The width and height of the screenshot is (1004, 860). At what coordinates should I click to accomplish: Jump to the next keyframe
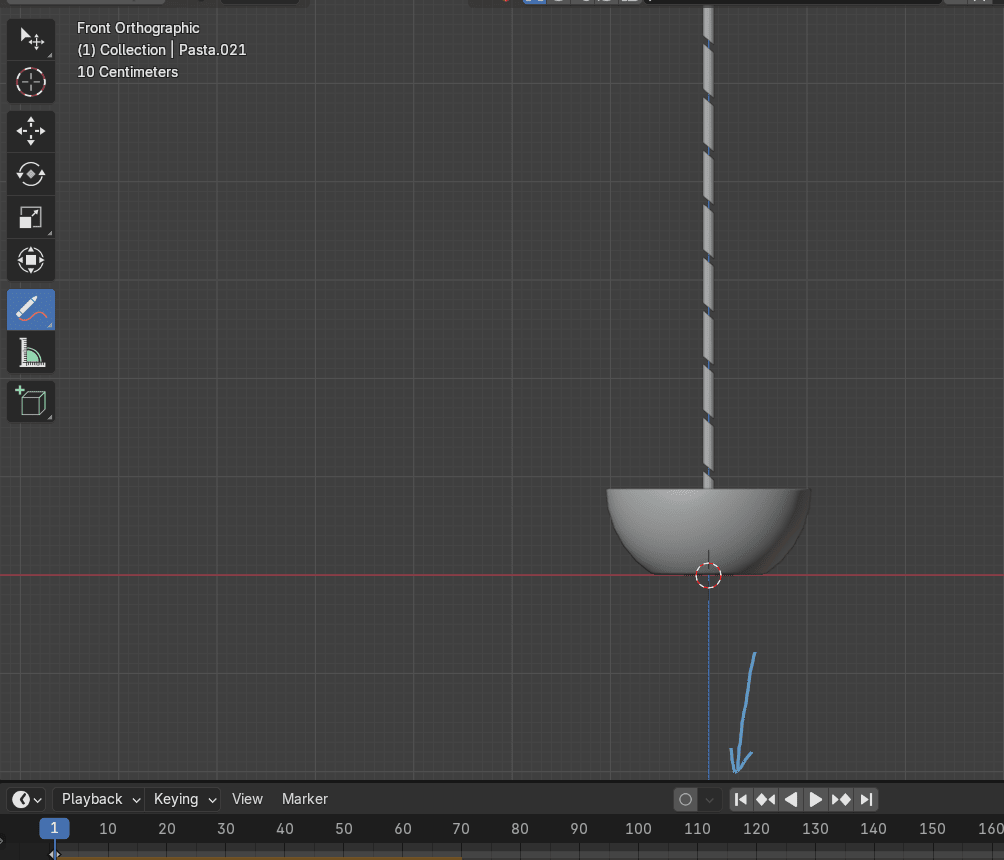pos(841,799)
